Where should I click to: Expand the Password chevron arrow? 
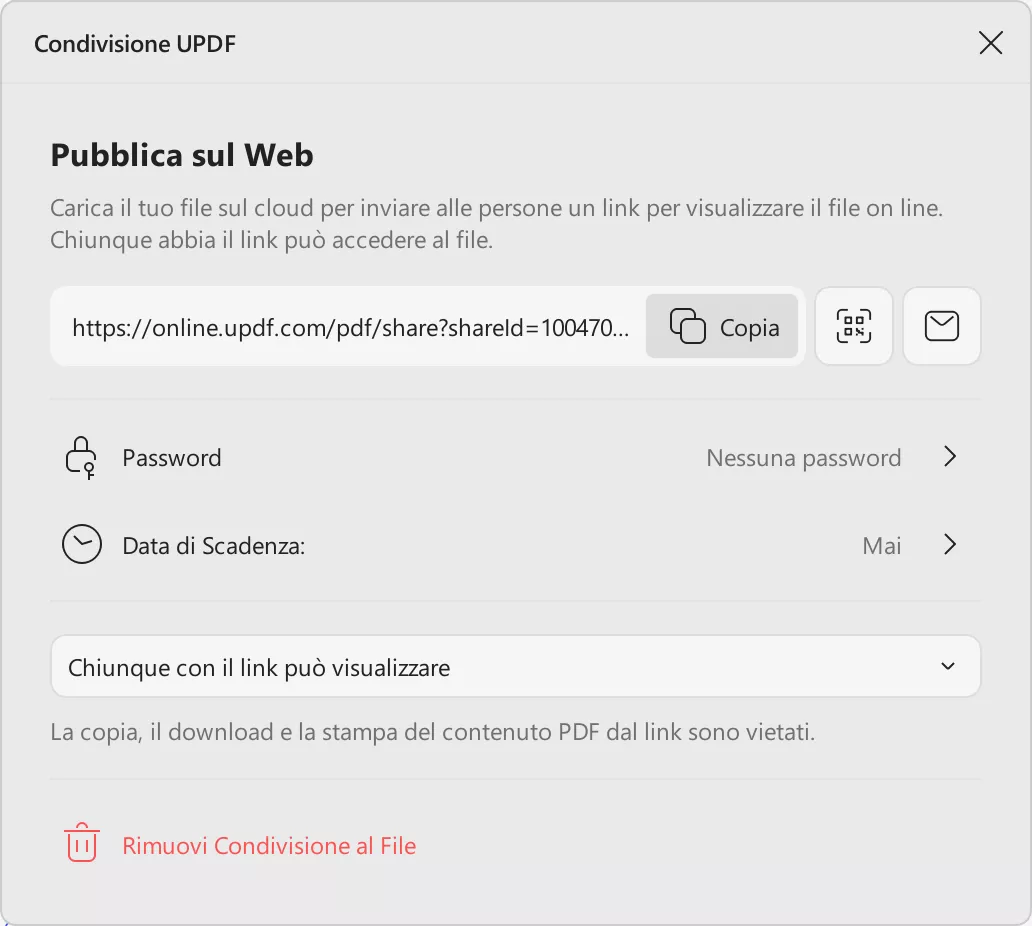click(950, 457)
